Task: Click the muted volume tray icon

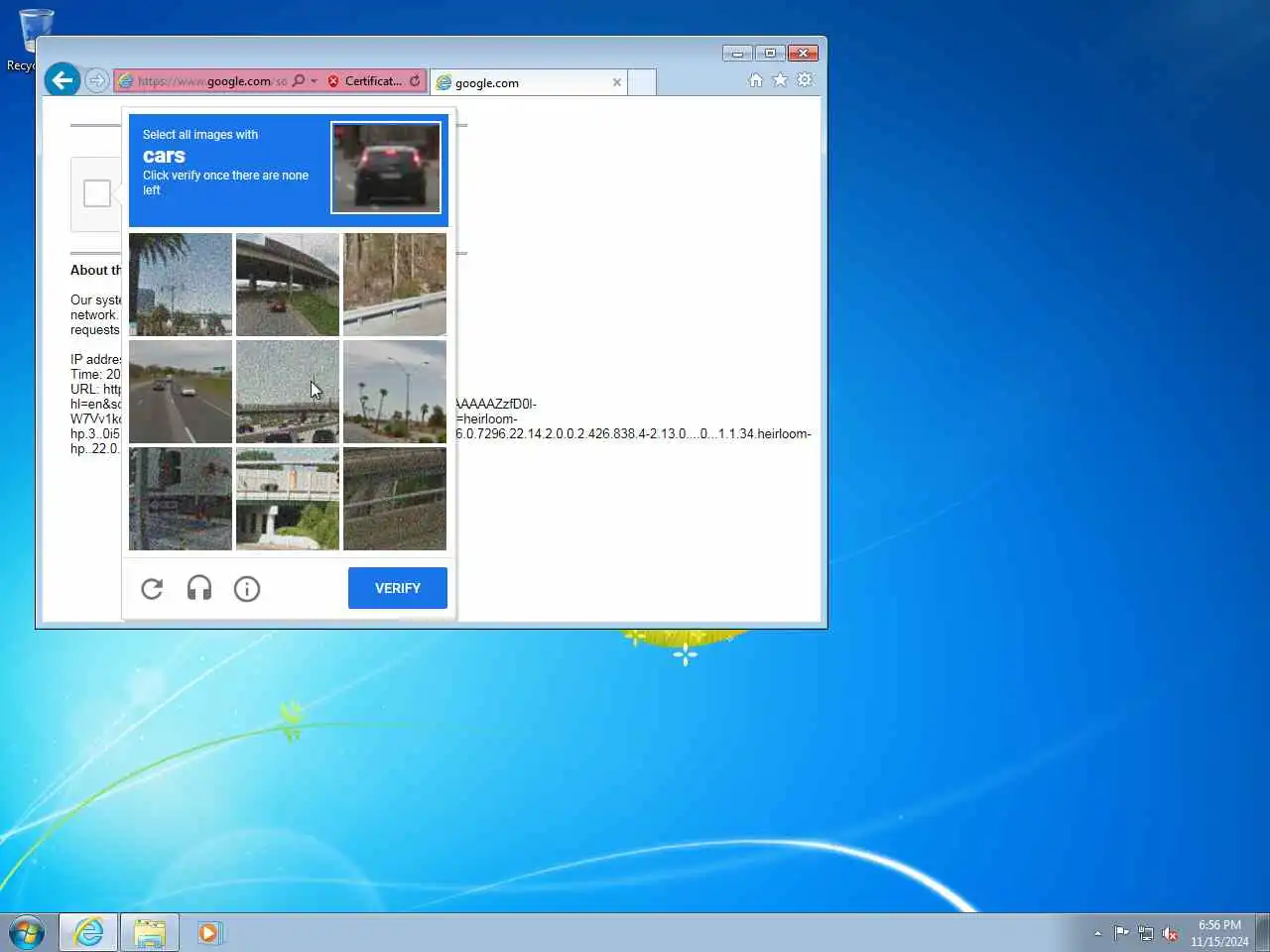Action: tap(1171, 933)
